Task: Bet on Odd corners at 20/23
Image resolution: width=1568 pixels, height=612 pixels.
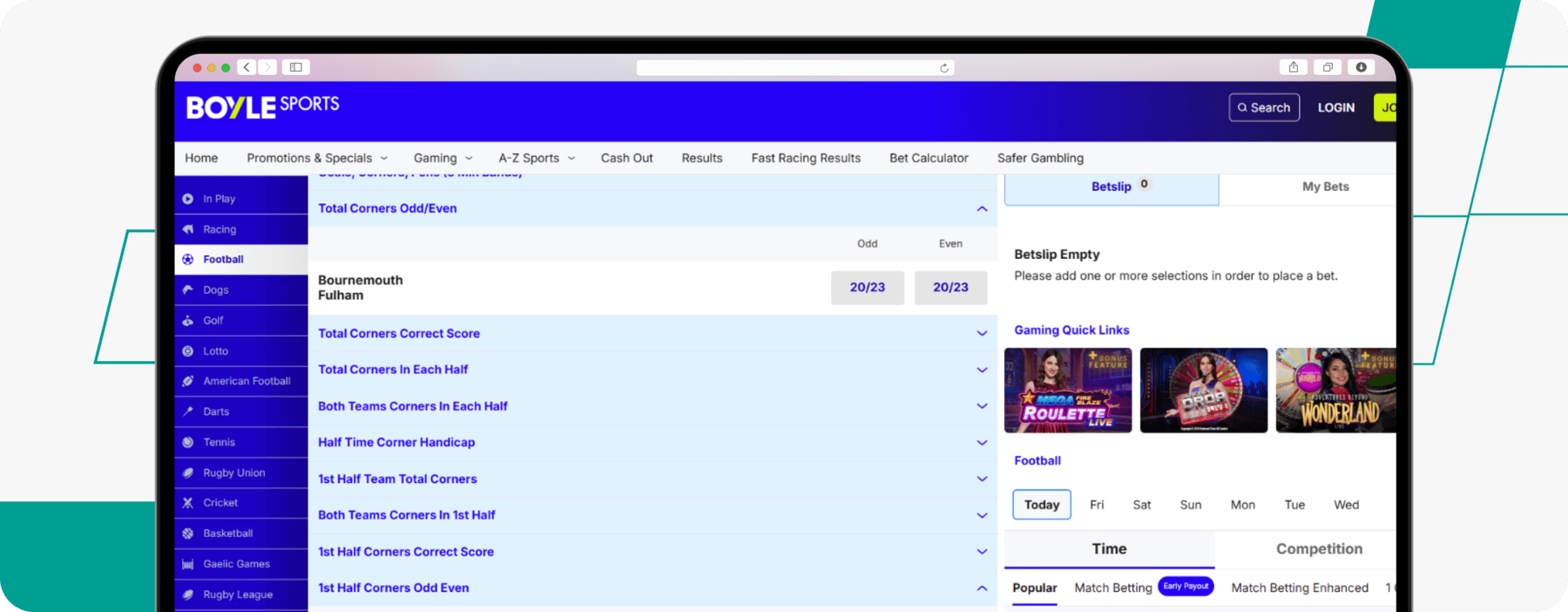Action: (868, 288)
